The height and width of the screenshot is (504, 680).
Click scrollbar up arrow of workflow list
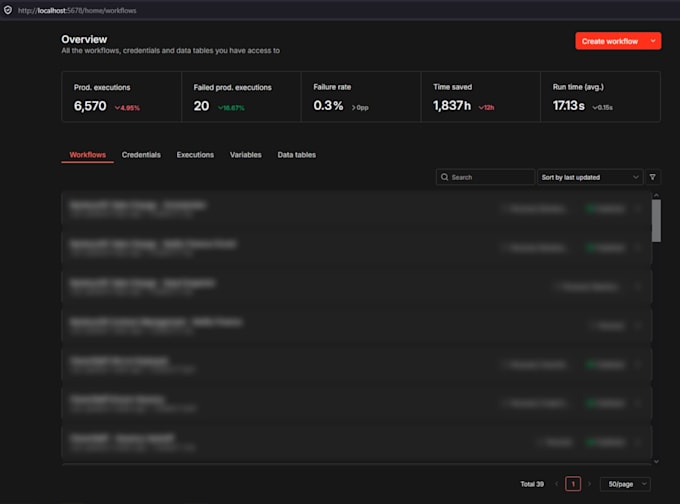[656, 195]
